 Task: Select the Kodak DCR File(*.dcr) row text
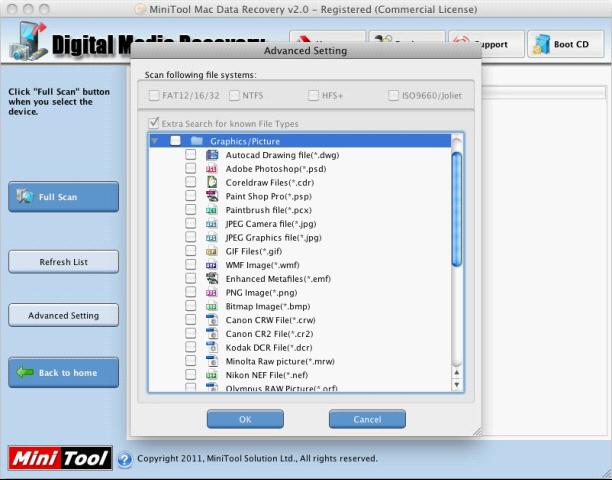point(269,348)
